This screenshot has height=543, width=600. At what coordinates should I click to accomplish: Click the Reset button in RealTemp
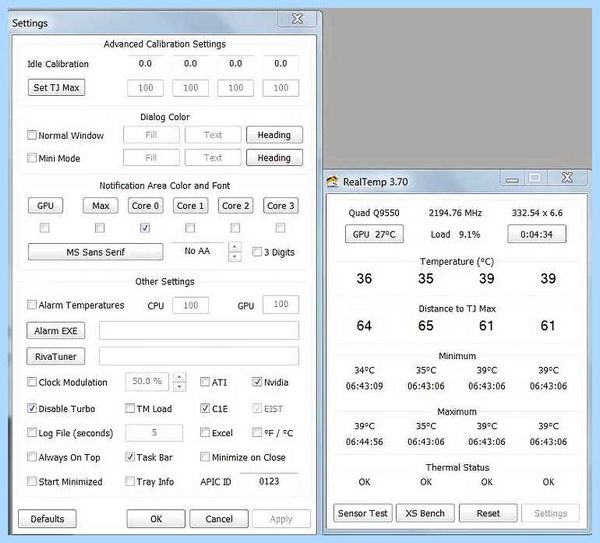coord(488,513)
